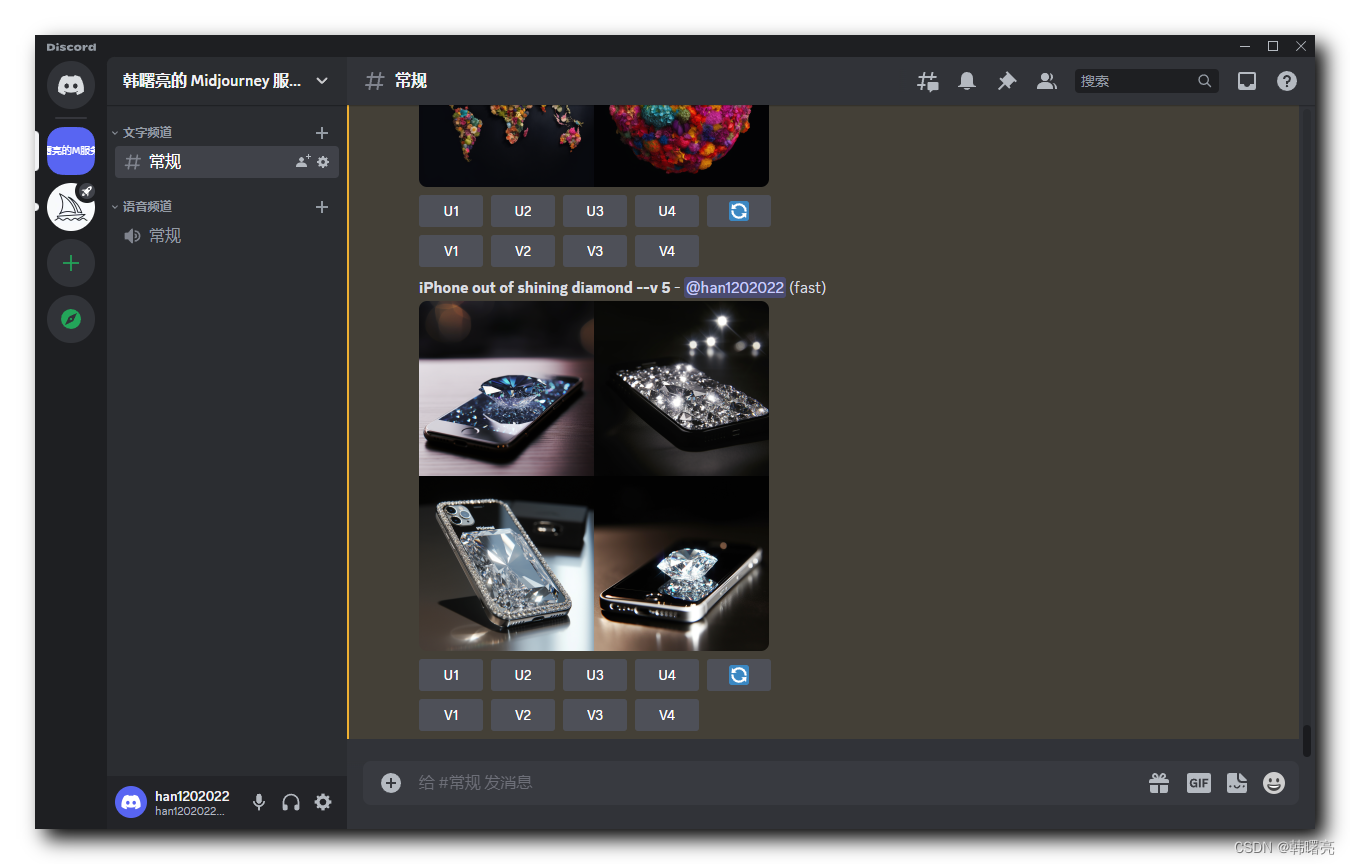Focus the 搜索 search field
1350x864 pixels.
tap(1147, 81)
